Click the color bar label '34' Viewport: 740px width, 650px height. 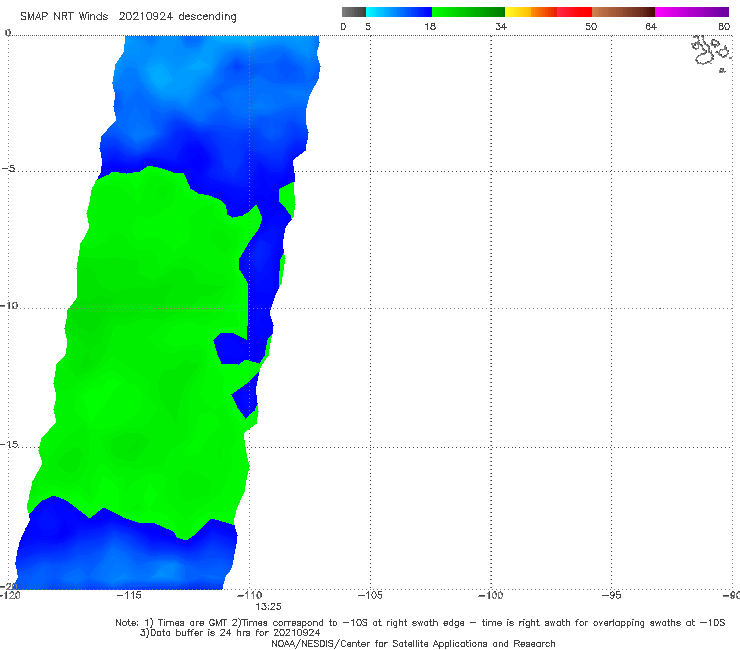501,27
